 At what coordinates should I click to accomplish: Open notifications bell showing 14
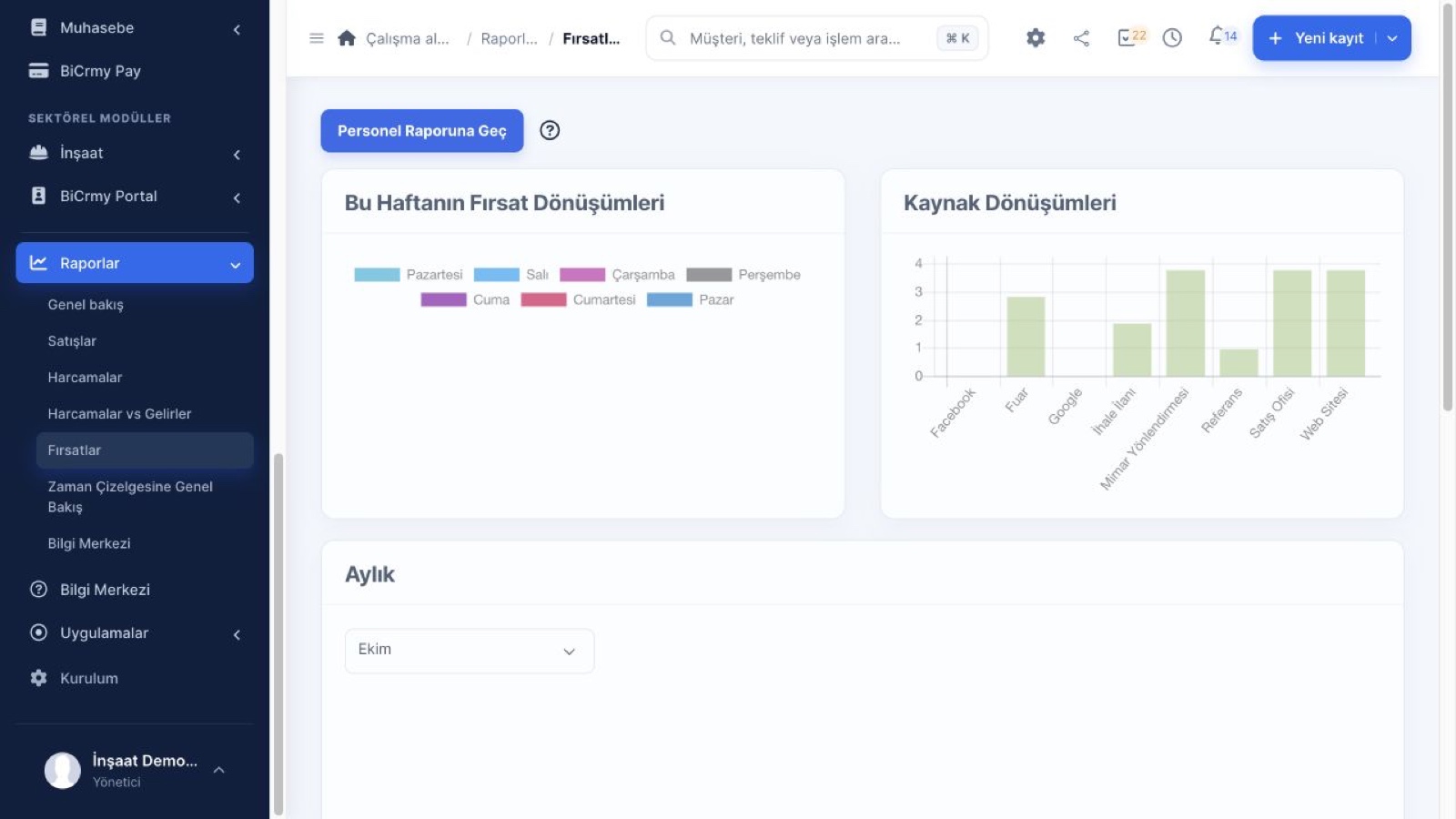pos(1223,36)
